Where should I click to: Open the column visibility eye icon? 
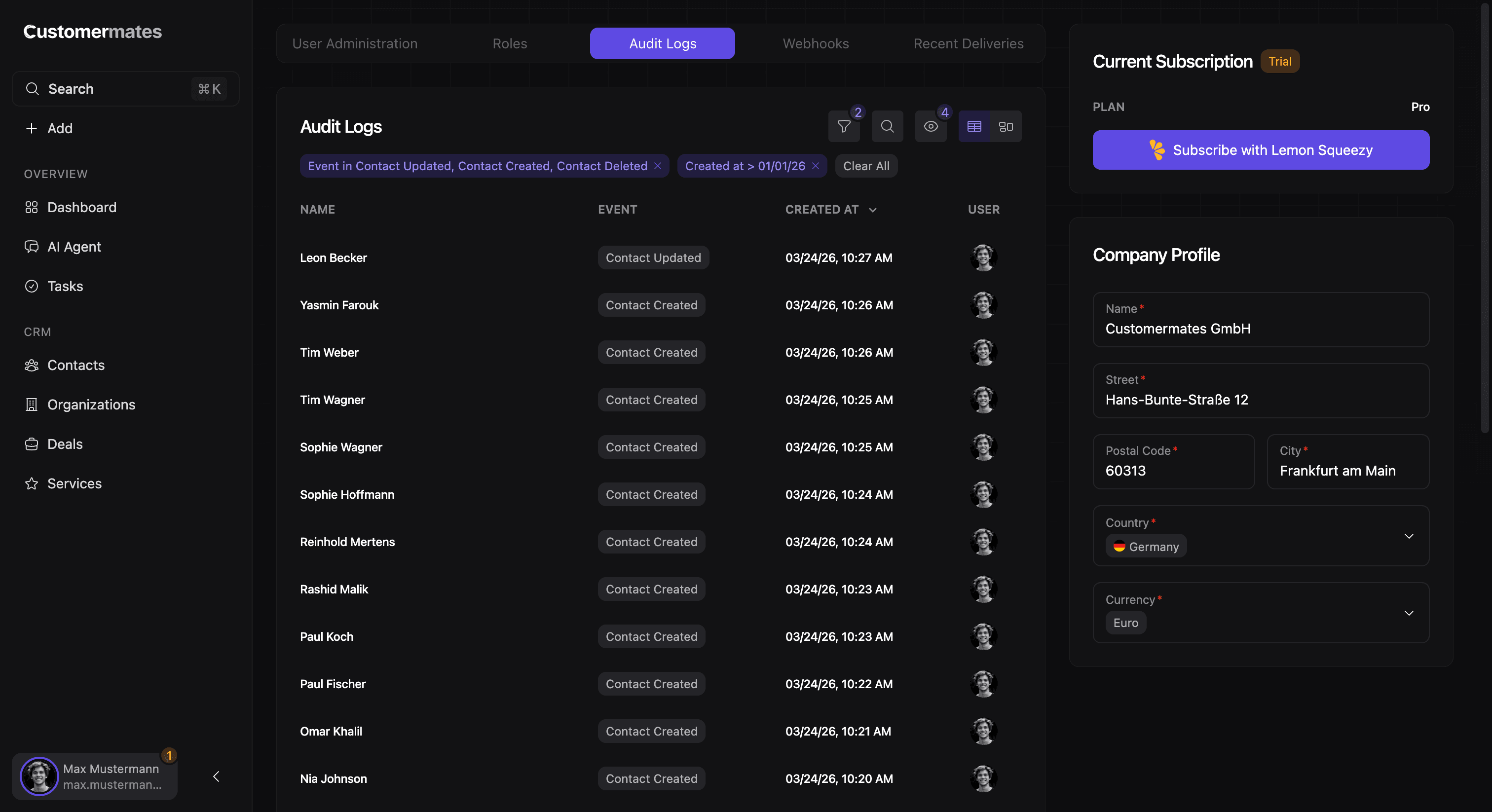click(x=930, y=126)
